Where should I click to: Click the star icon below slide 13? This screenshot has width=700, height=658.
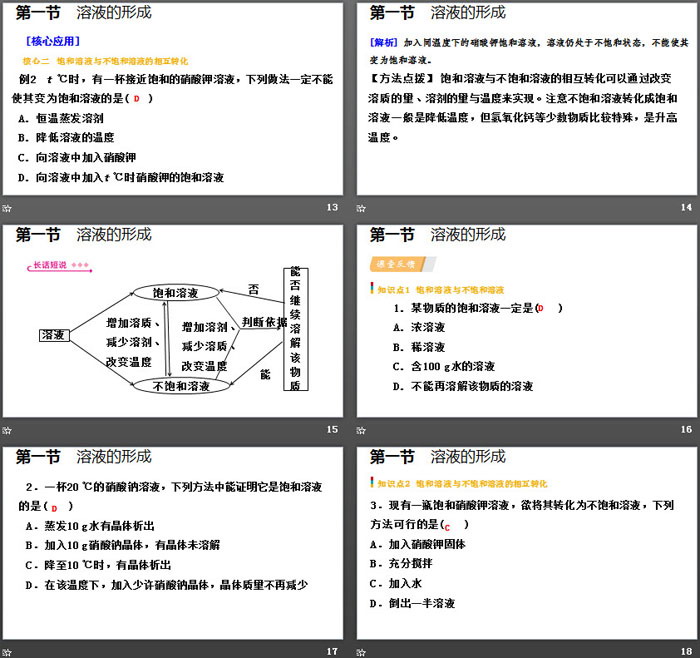(8, 207)
